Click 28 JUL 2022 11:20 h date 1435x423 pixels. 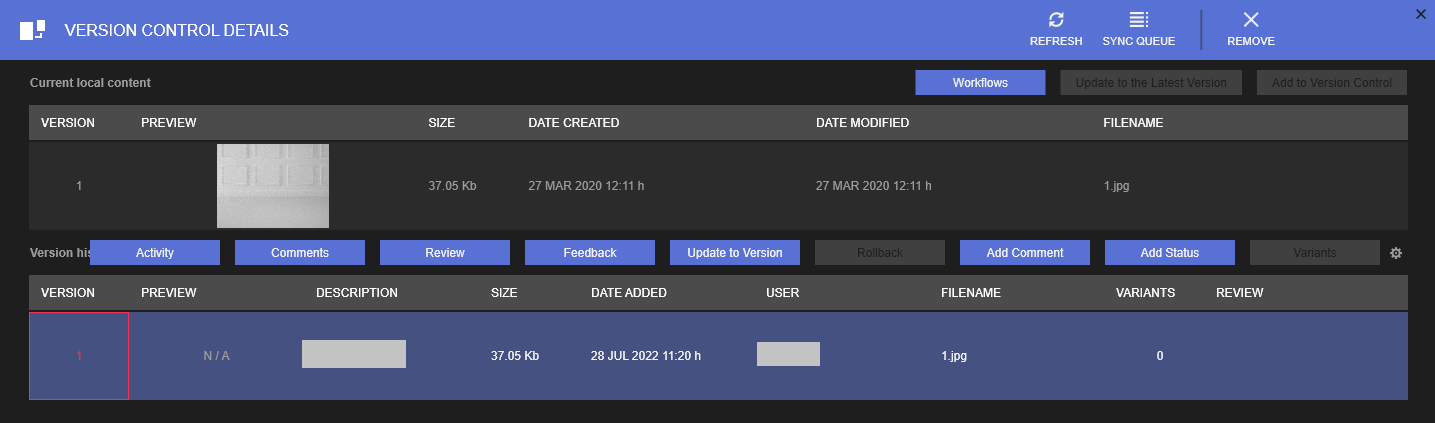tap(646, 356)
